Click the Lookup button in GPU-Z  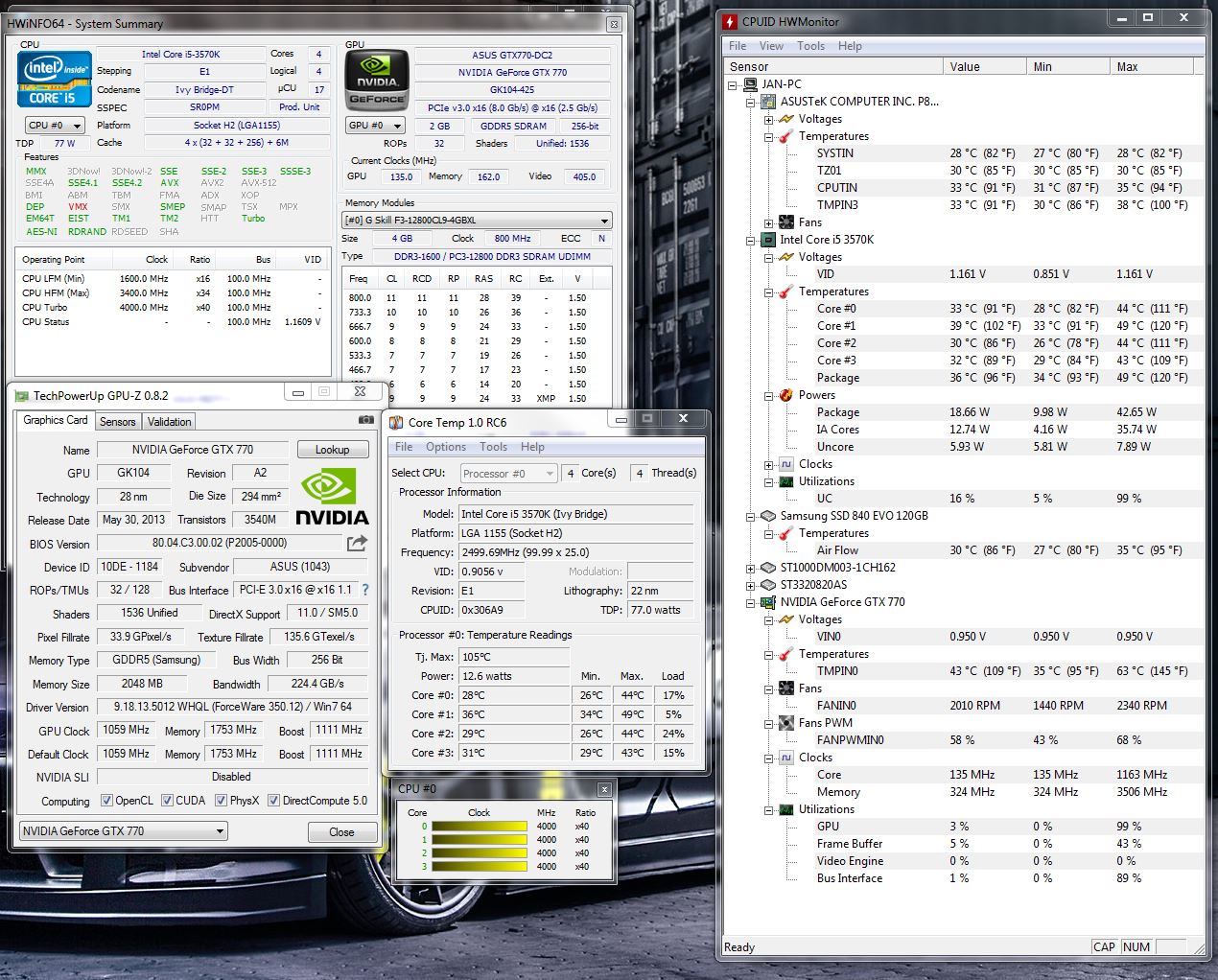pos(332,450)
